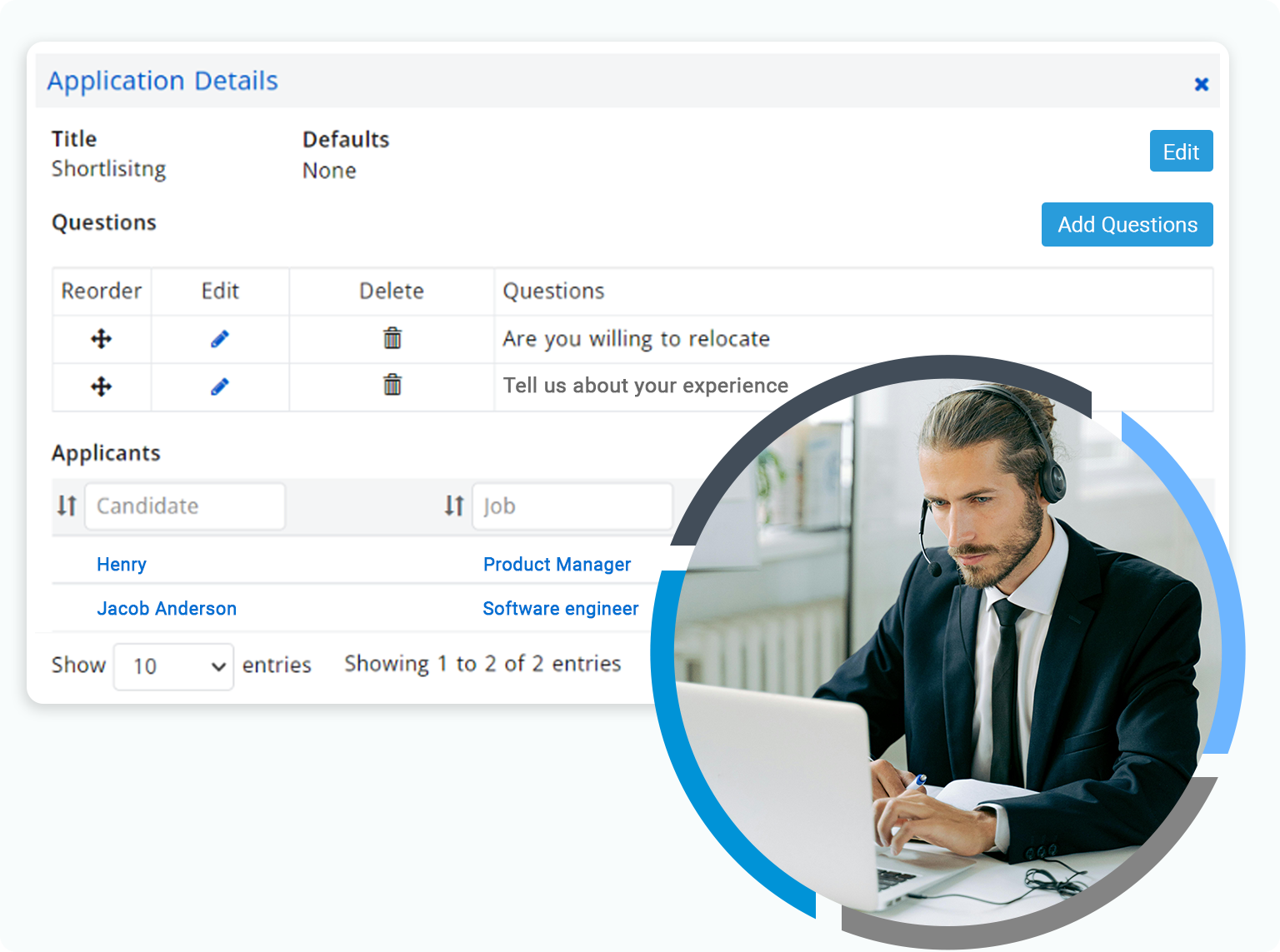Sort applicants by Candidate column

[67, 506]
